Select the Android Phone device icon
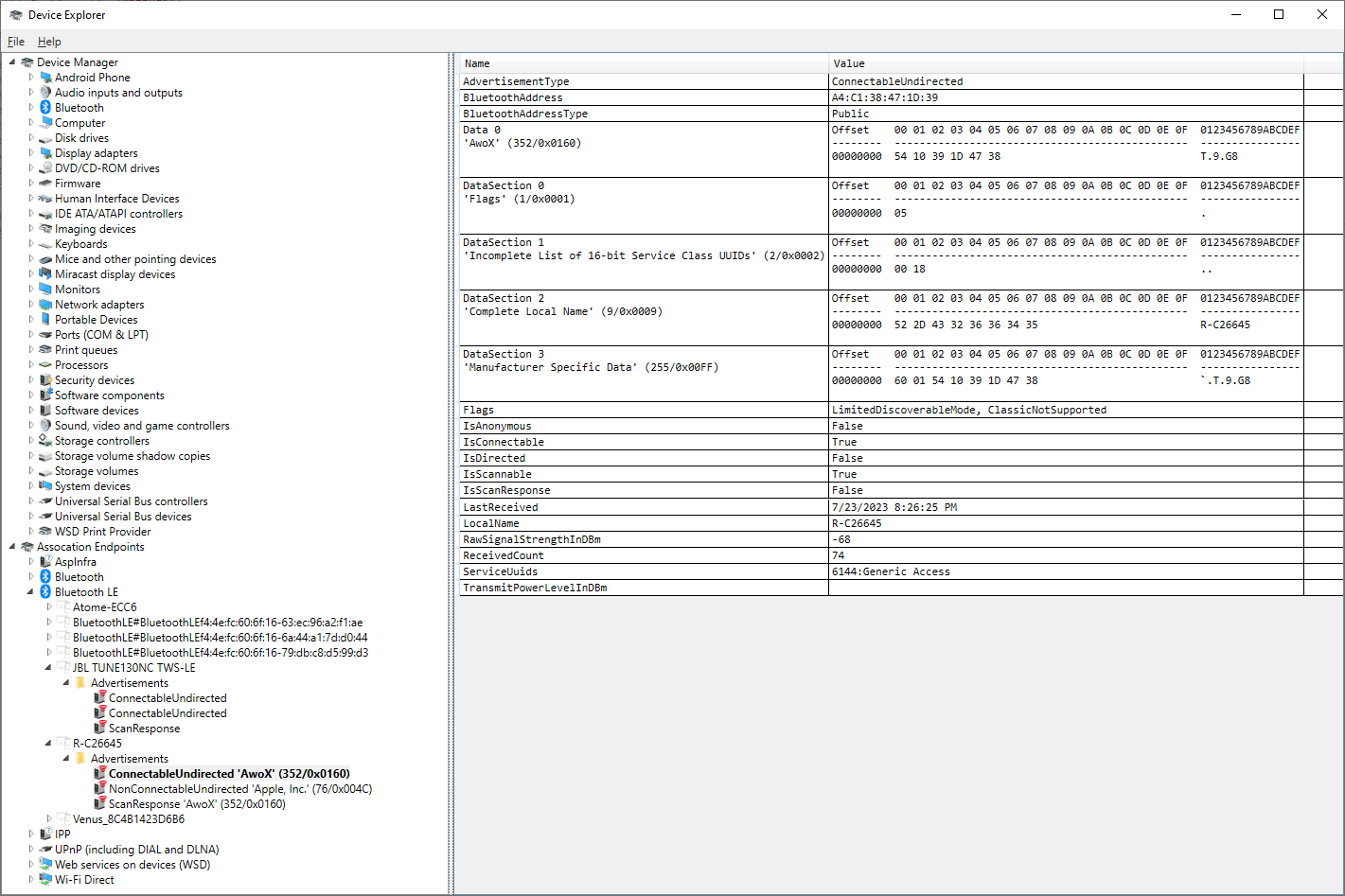1345x896 pixels. coord(44,78)
